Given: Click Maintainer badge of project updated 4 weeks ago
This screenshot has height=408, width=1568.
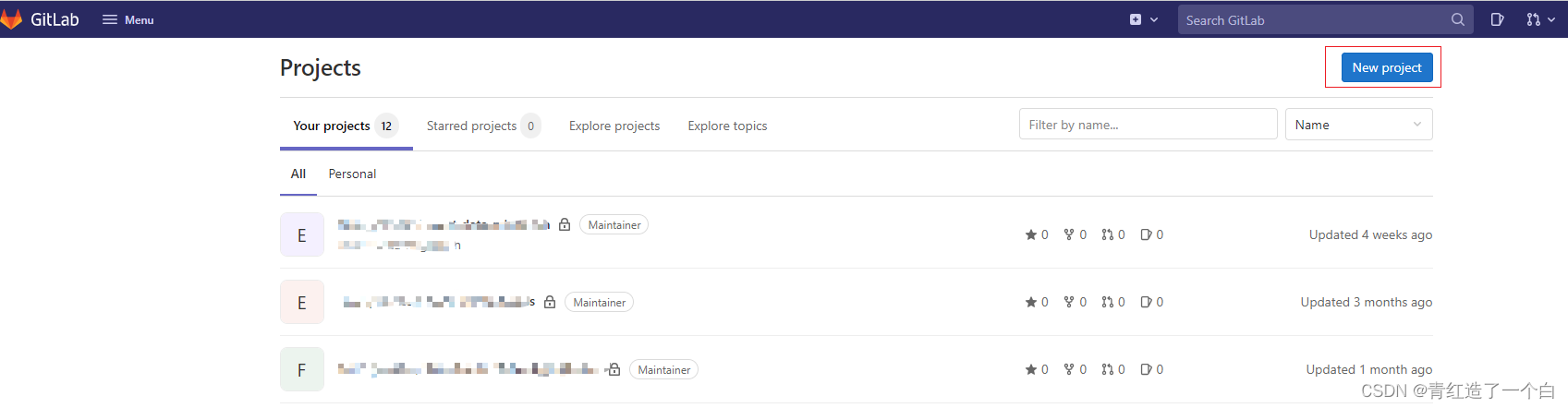Looking at the screenshot, I should click(x=614, y=224).
